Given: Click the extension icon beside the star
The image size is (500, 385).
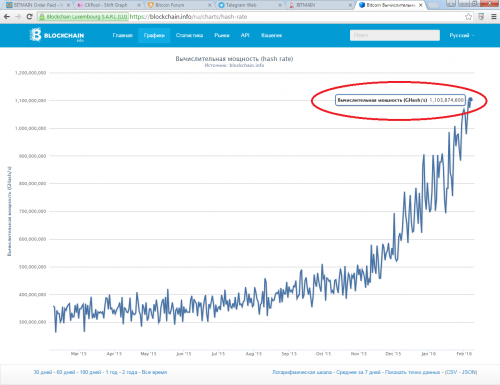Looking at the screenshot, I should pyautogui.click(x=481, y=17).
